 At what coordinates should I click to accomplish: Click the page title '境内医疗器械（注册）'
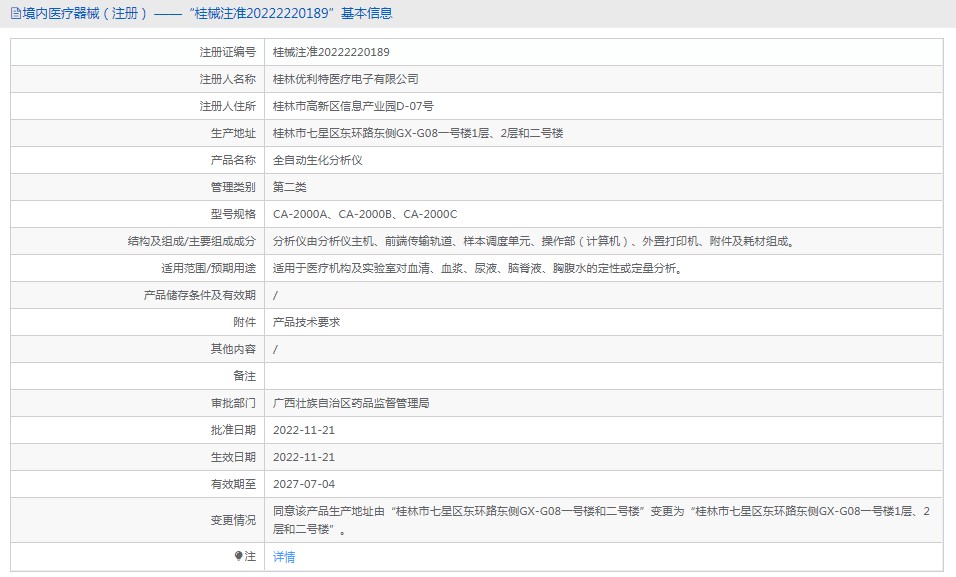point(85,13)
